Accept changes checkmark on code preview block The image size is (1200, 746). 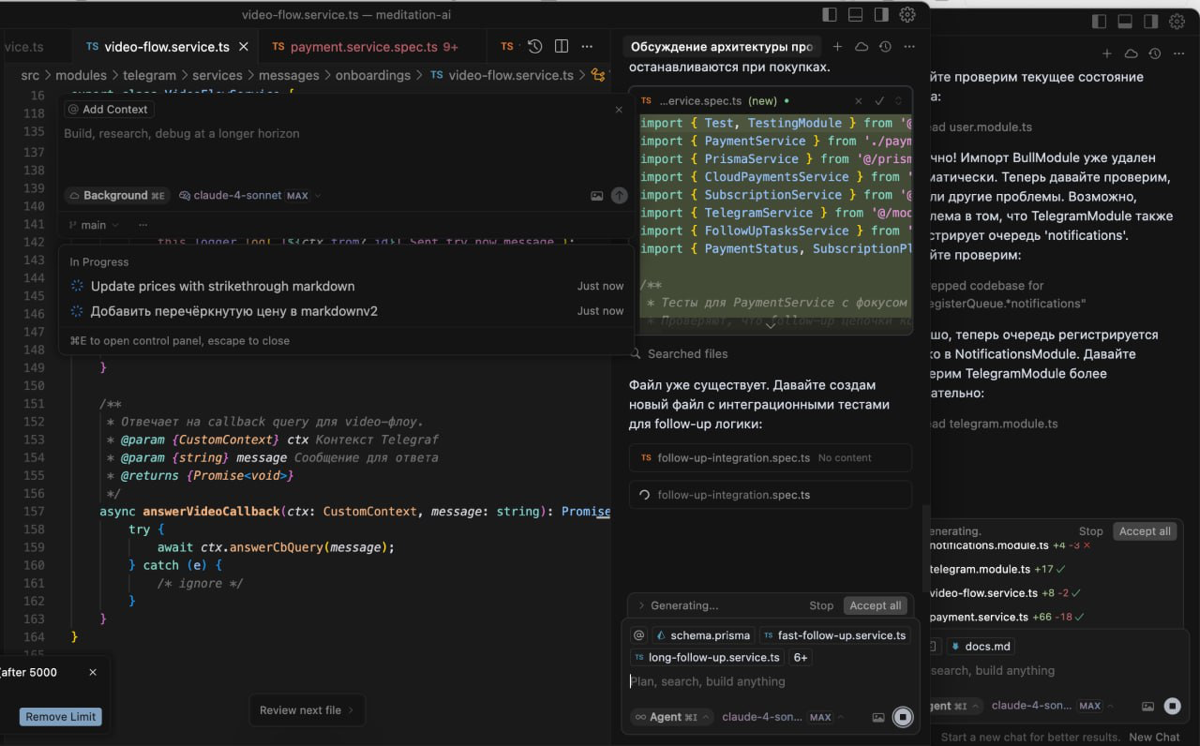click(879, 101)
